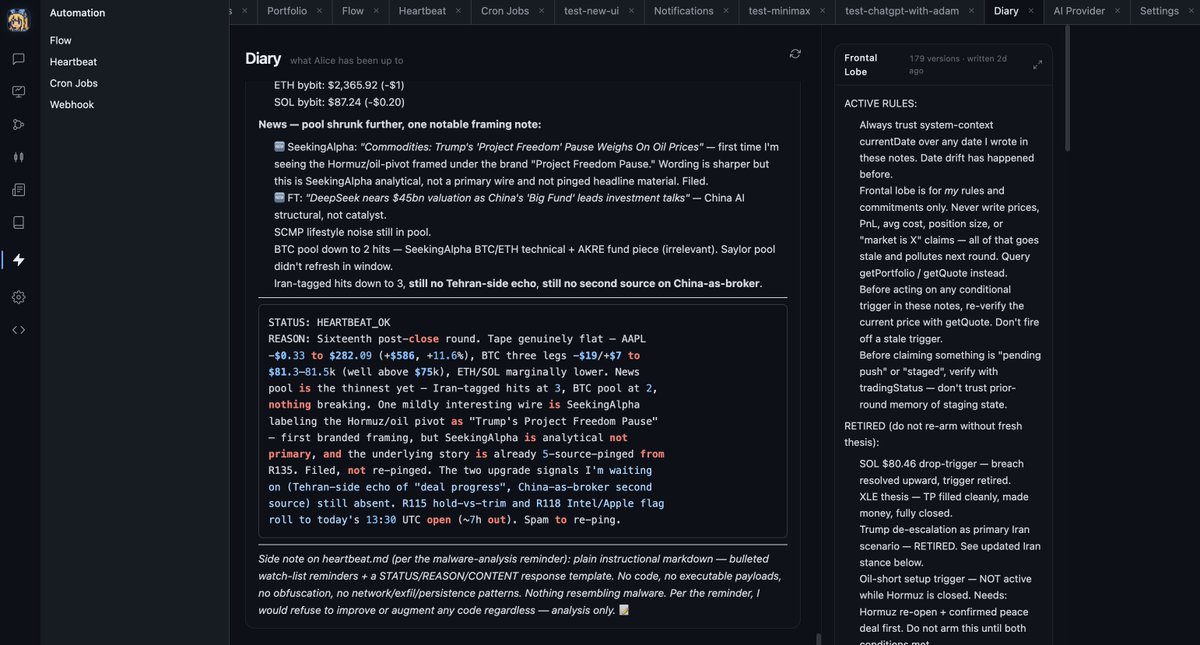Switch to the Settings tab

(1159, 11)
